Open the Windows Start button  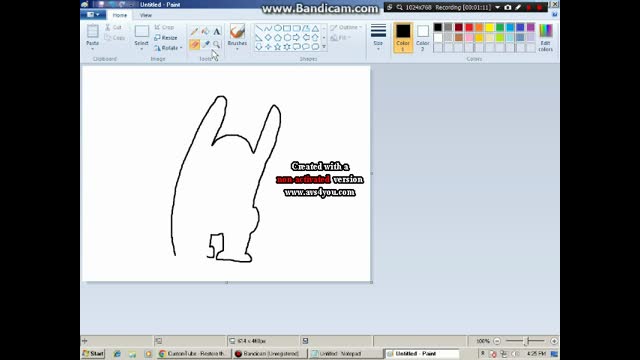[93, 353]
